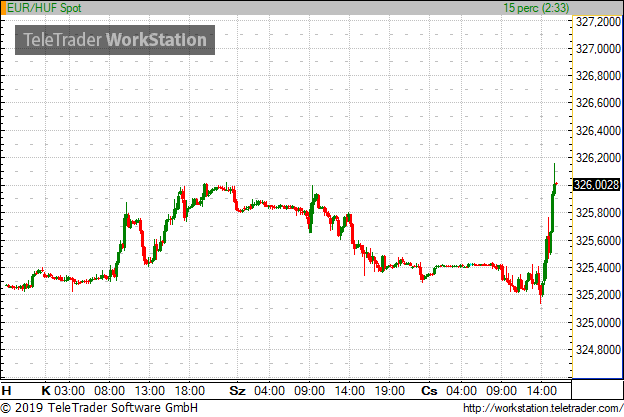Click the 15 perc (2:33) interval label

coord(536,8)
